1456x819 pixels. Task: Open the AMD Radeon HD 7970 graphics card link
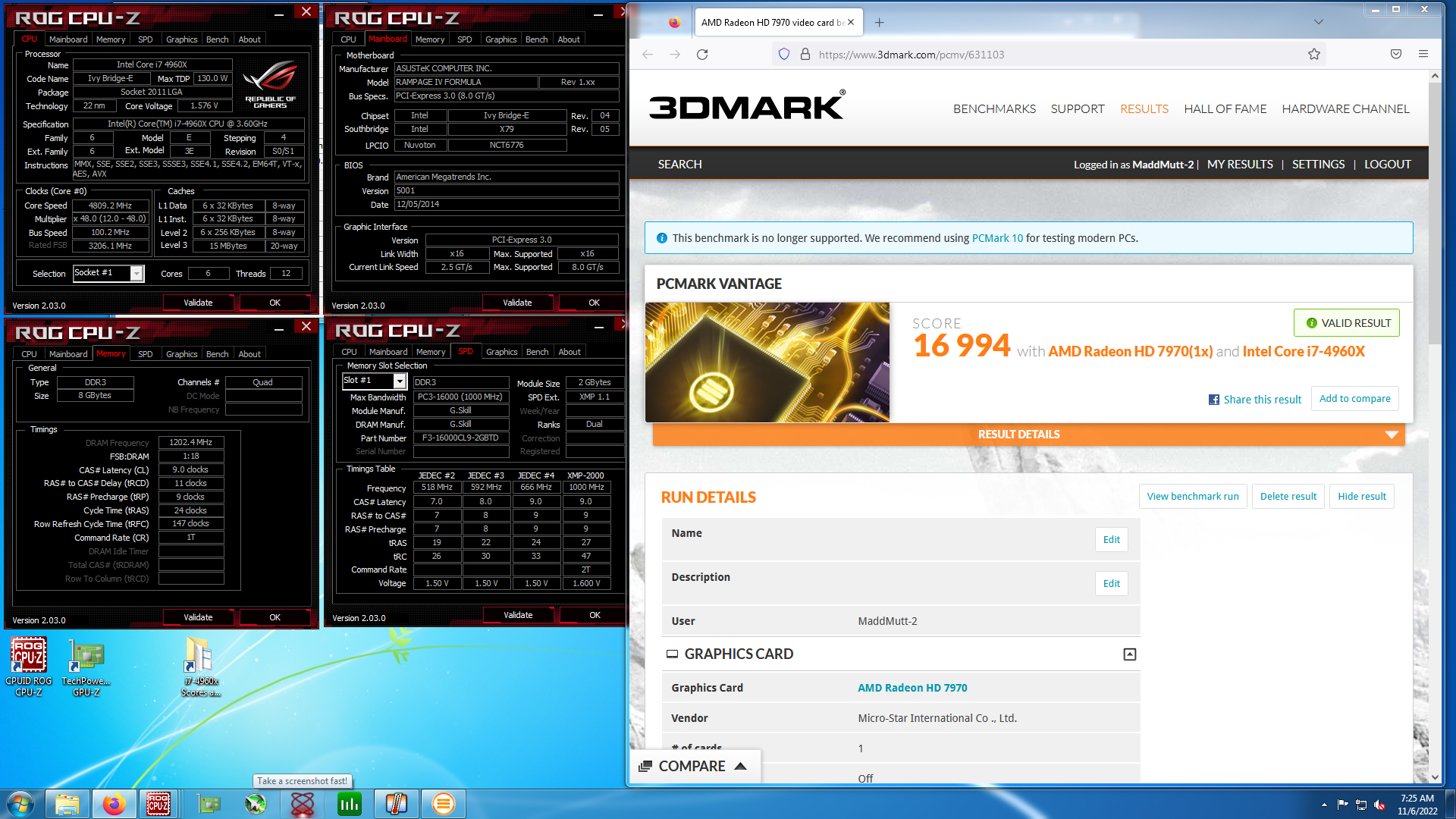pyautogui.click(x=912, y=688)
